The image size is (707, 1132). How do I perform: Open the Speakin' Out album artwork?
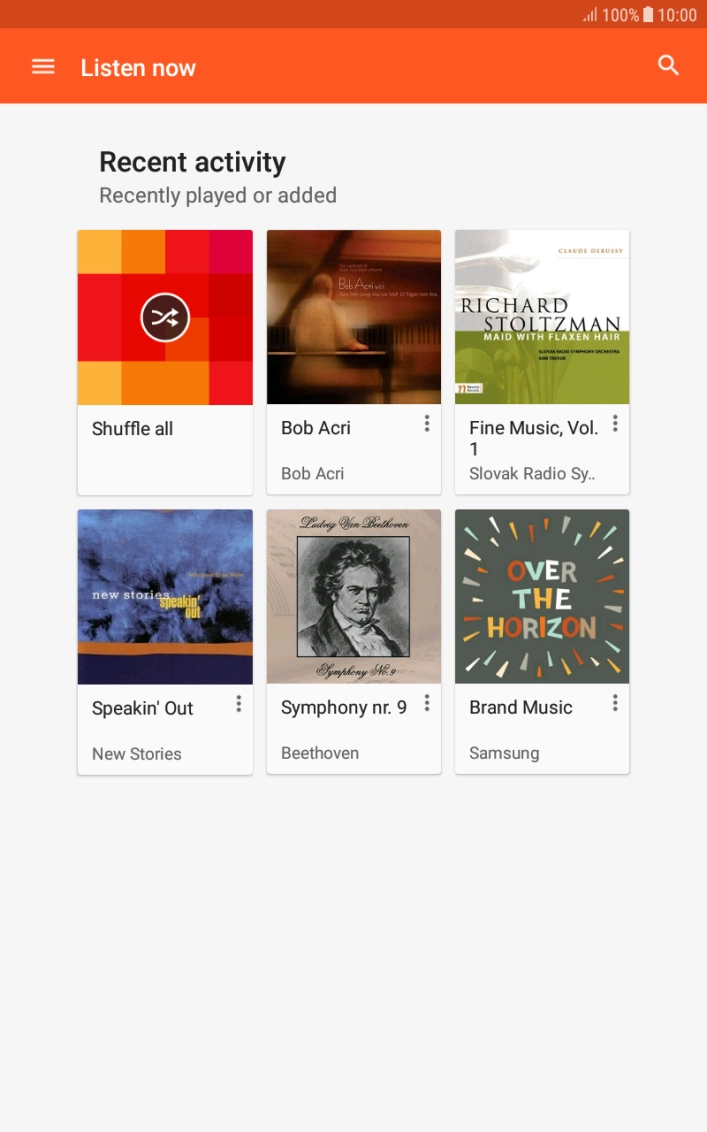tap(165, 597)
